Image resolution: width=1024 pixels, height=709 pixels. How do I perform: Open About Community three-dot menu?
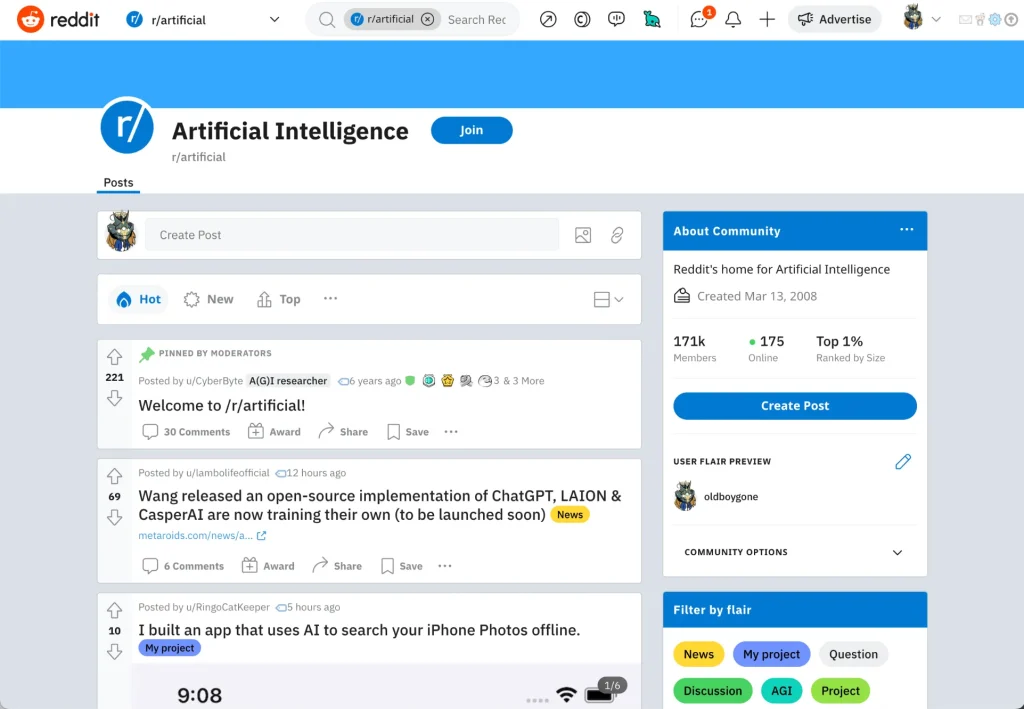pyautogui.click(x=906, y=230)
